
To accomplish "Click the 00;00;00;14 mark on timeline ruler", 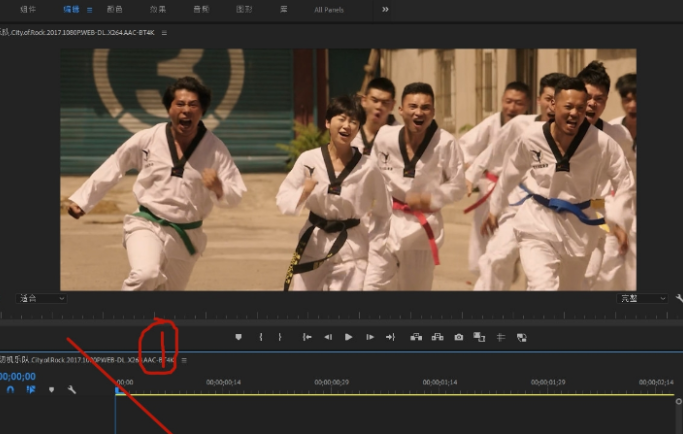I will click(223, 382).
